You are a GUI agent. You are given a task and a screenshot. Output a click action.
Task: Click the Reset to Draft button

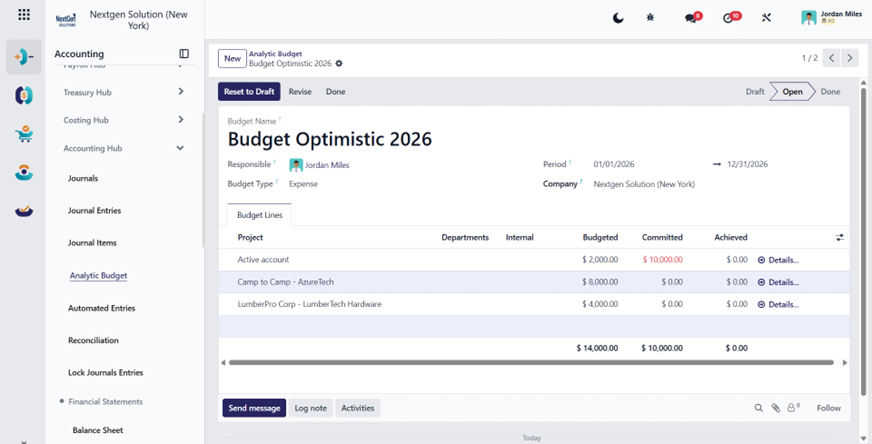(249, 92)
